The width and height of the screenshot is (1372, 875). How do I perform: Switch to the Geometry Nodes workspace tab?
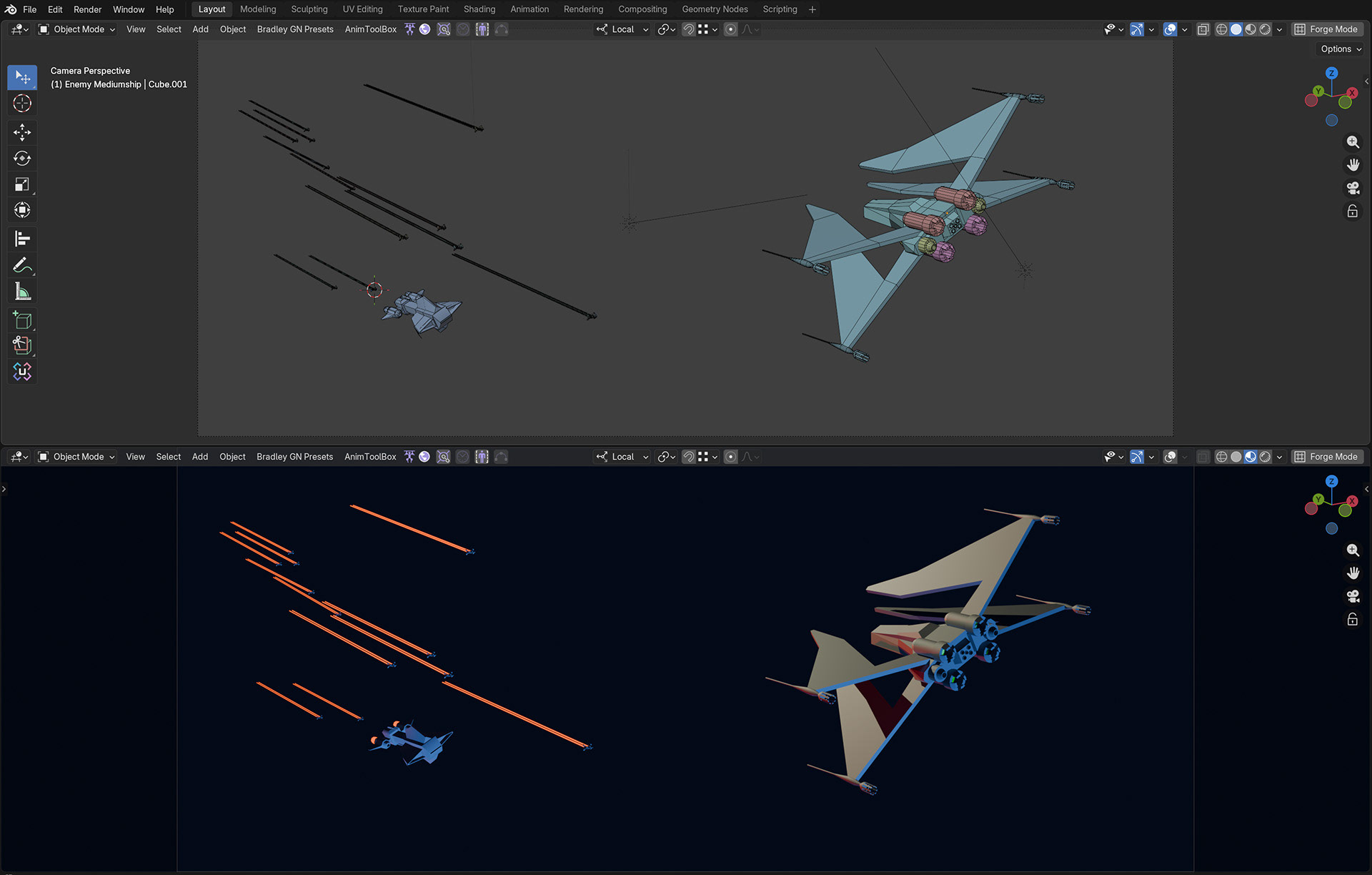pyautogui.click(x=715, y=9)
